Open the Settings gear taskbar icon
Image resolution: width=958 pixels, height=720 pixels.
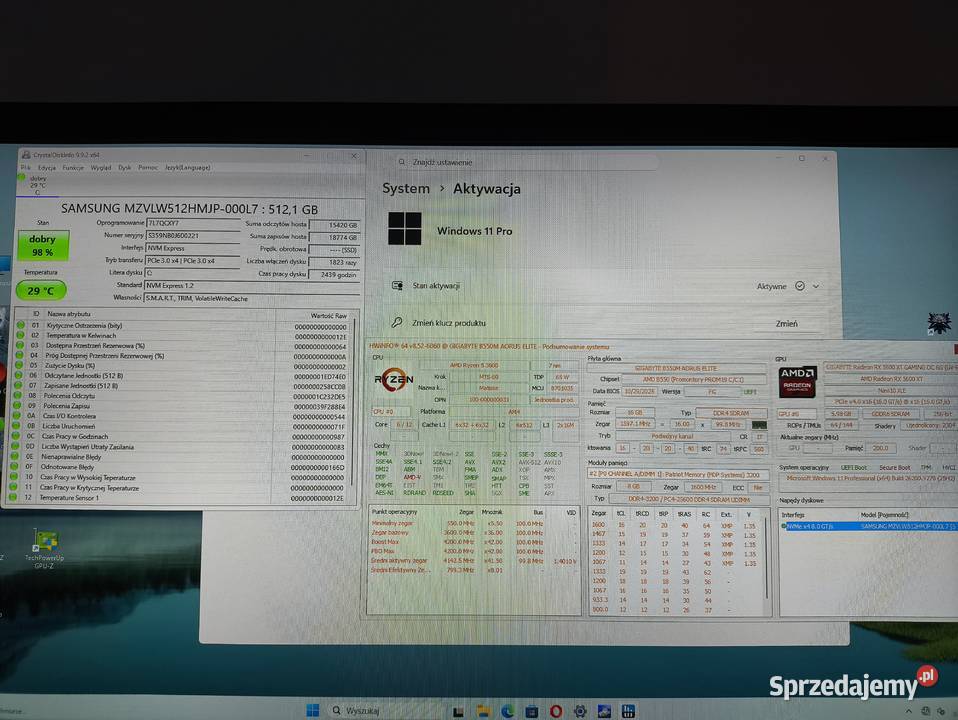point(580,711)
